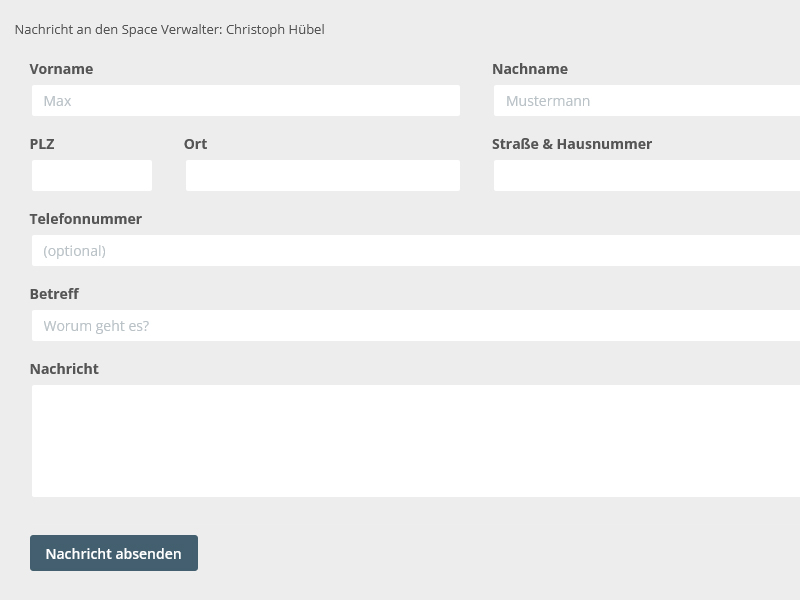
Task: Select the Betreff field 'Worum geht es?'
Action: coord(415,326)
